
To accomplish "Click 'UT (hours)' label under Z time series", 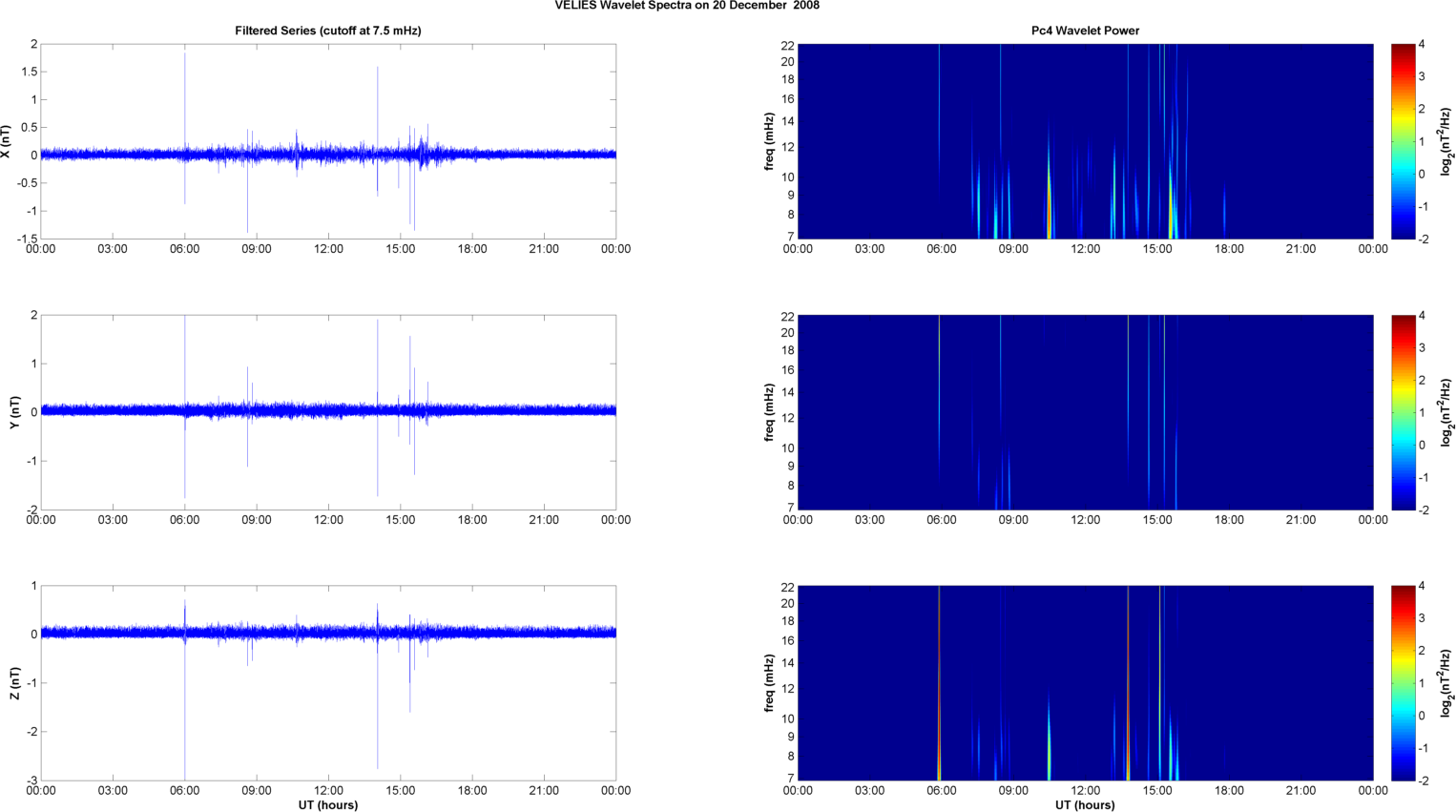I will (327, 805).
